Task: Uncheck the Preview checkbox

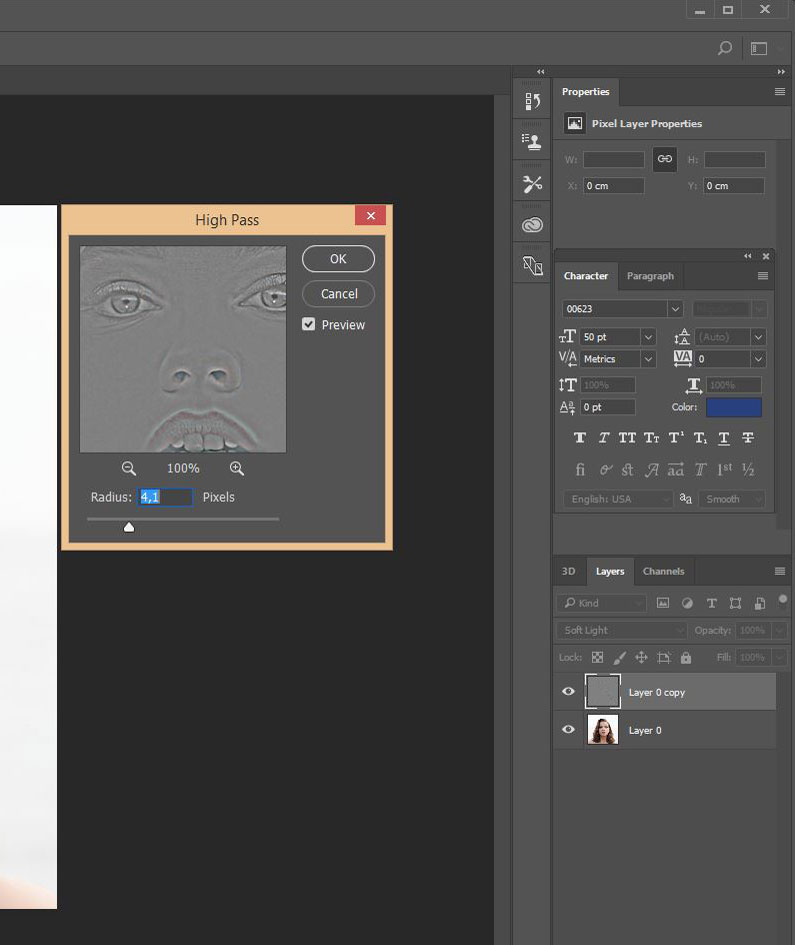Action: [309, 324]
